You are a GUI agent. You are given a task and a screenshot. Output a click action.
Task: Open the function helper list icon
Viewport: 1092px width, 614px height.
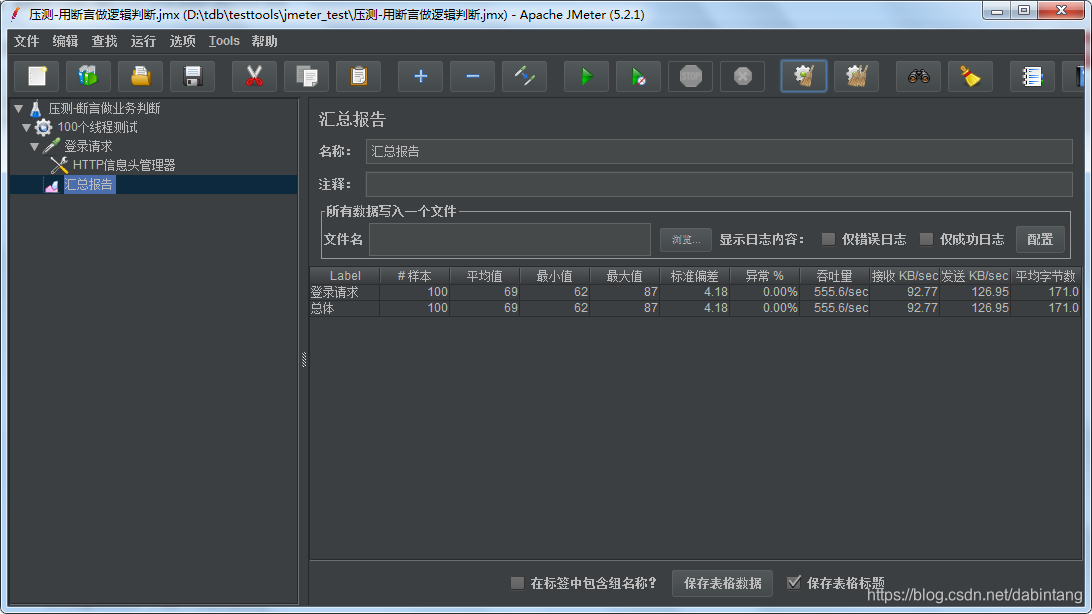[1032, 76]
